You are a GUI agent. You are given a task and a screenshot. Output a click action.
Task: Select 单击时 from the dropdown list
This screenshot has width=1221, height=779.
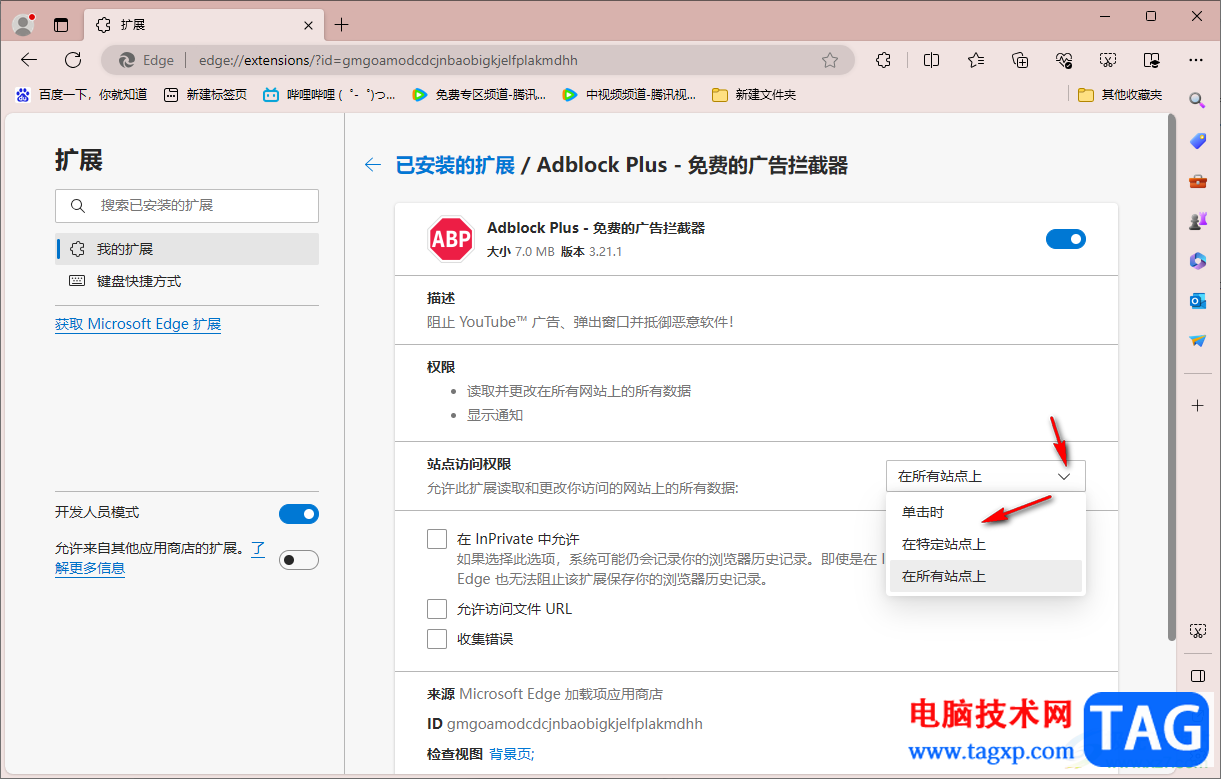click(985, 512)
